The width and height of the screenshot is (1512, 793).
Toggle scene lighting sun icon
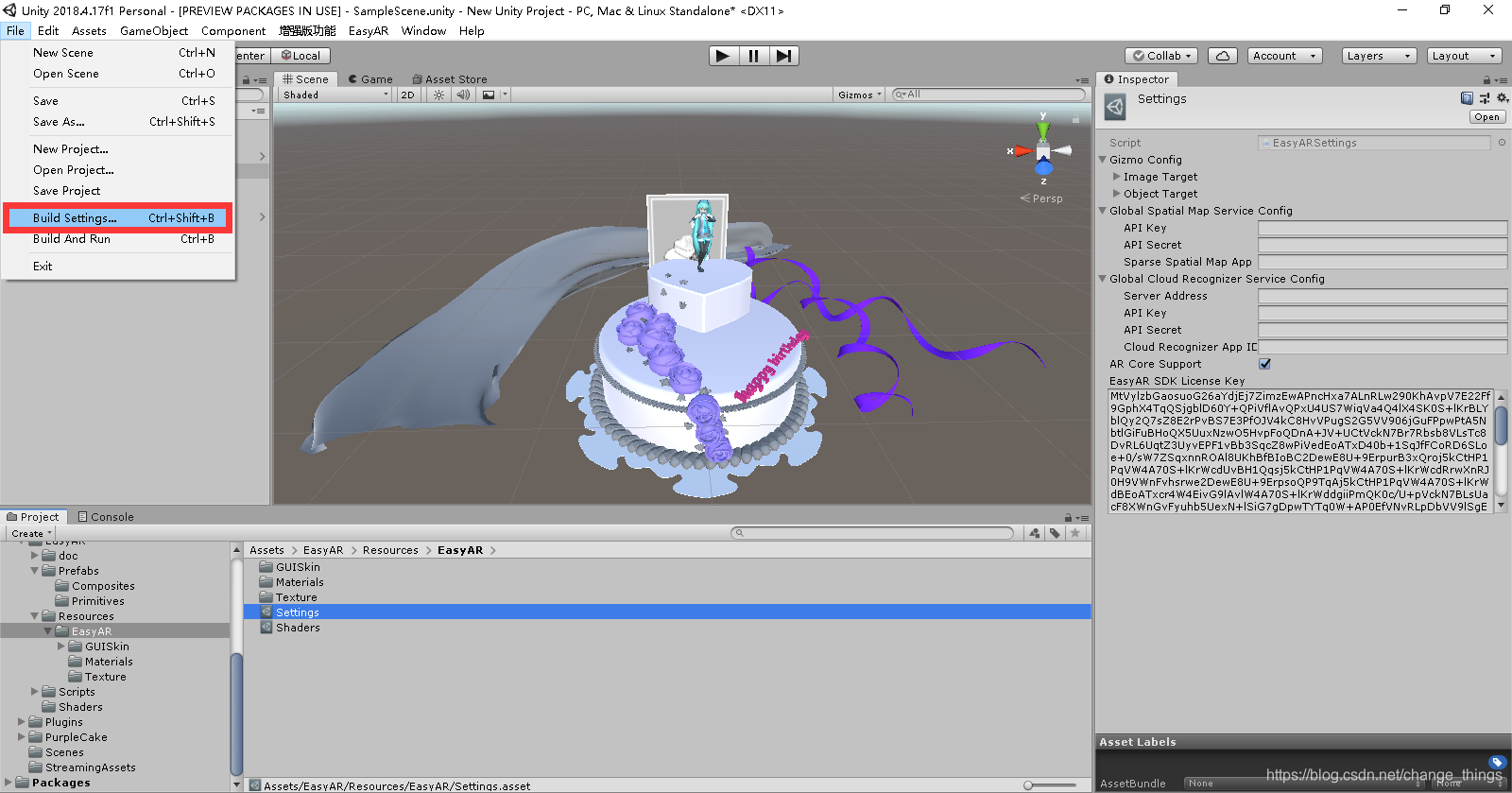439,95
